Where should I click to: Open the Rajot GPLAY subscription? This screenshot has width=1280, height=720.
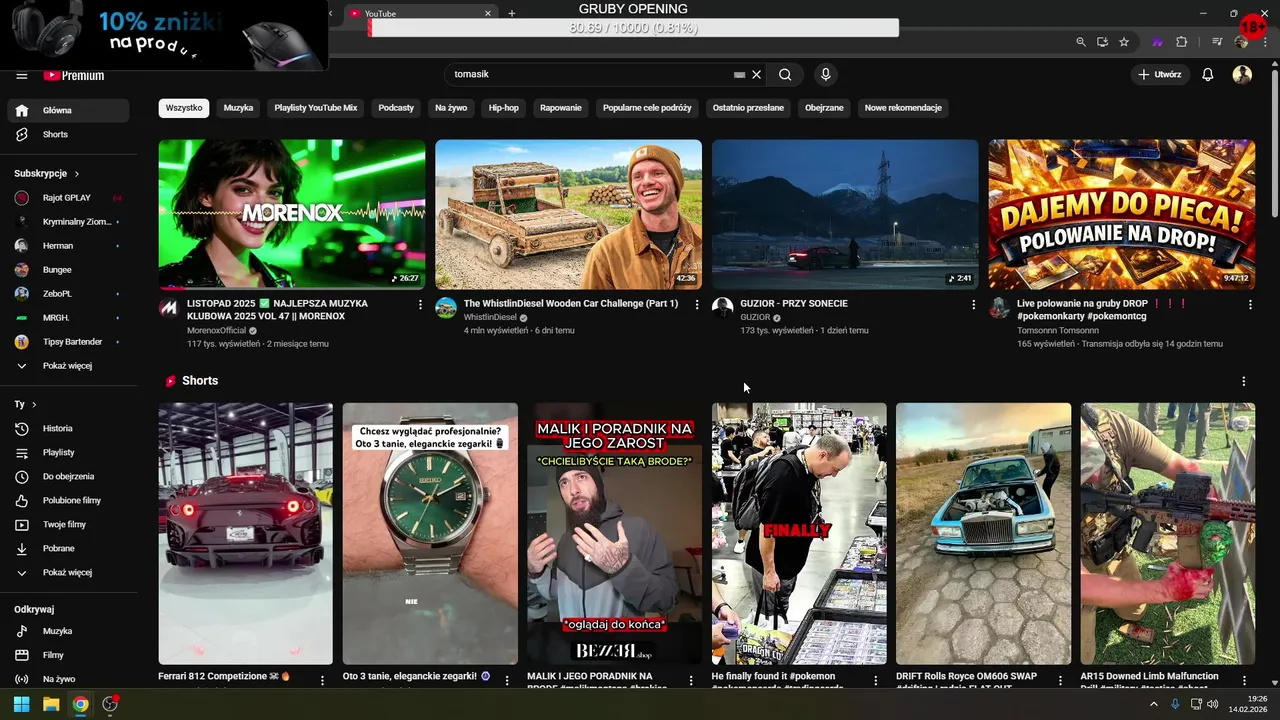68,198
